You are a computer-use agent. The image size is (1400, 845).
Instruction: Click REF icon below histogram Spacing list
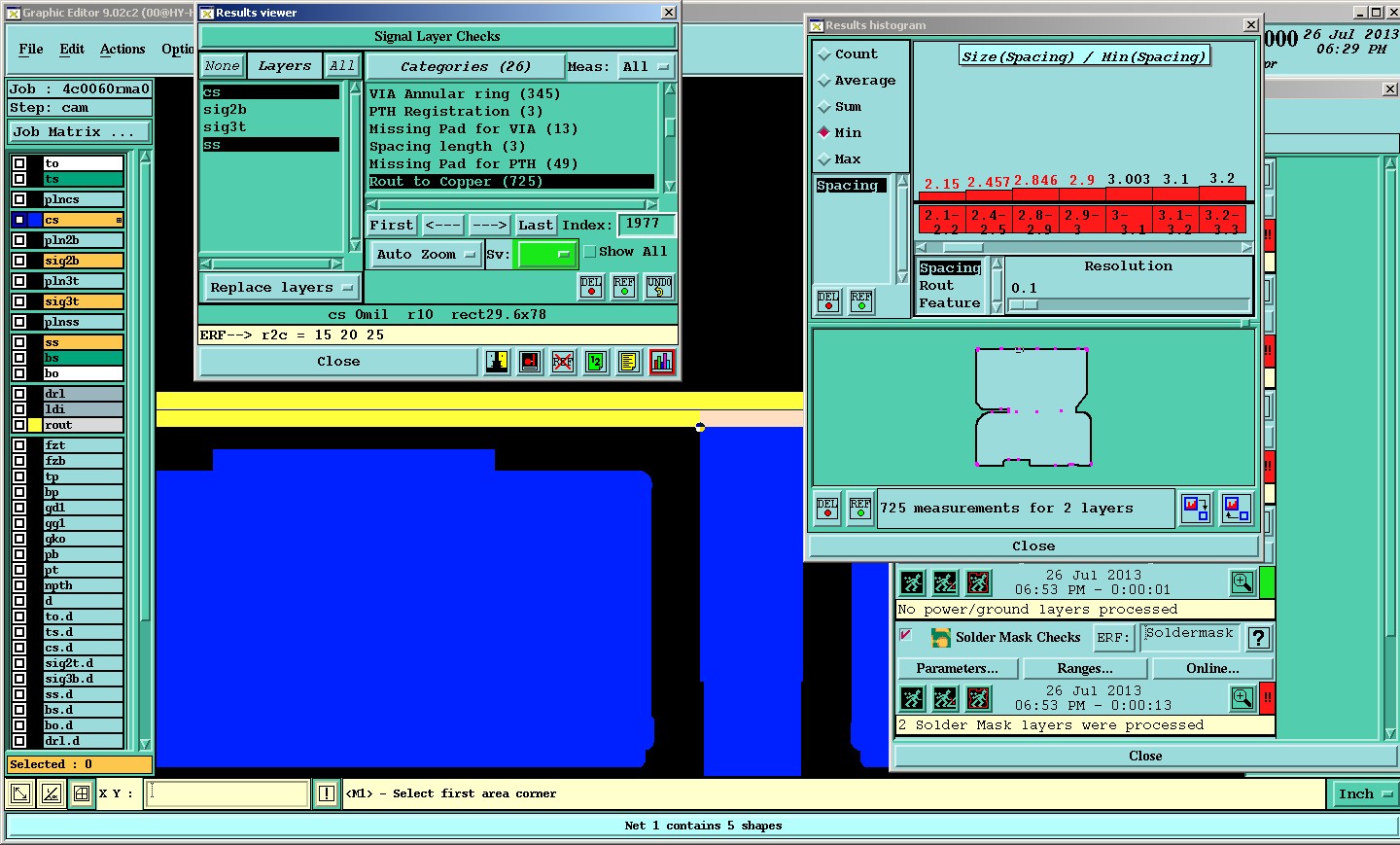(x=861, y=301)
